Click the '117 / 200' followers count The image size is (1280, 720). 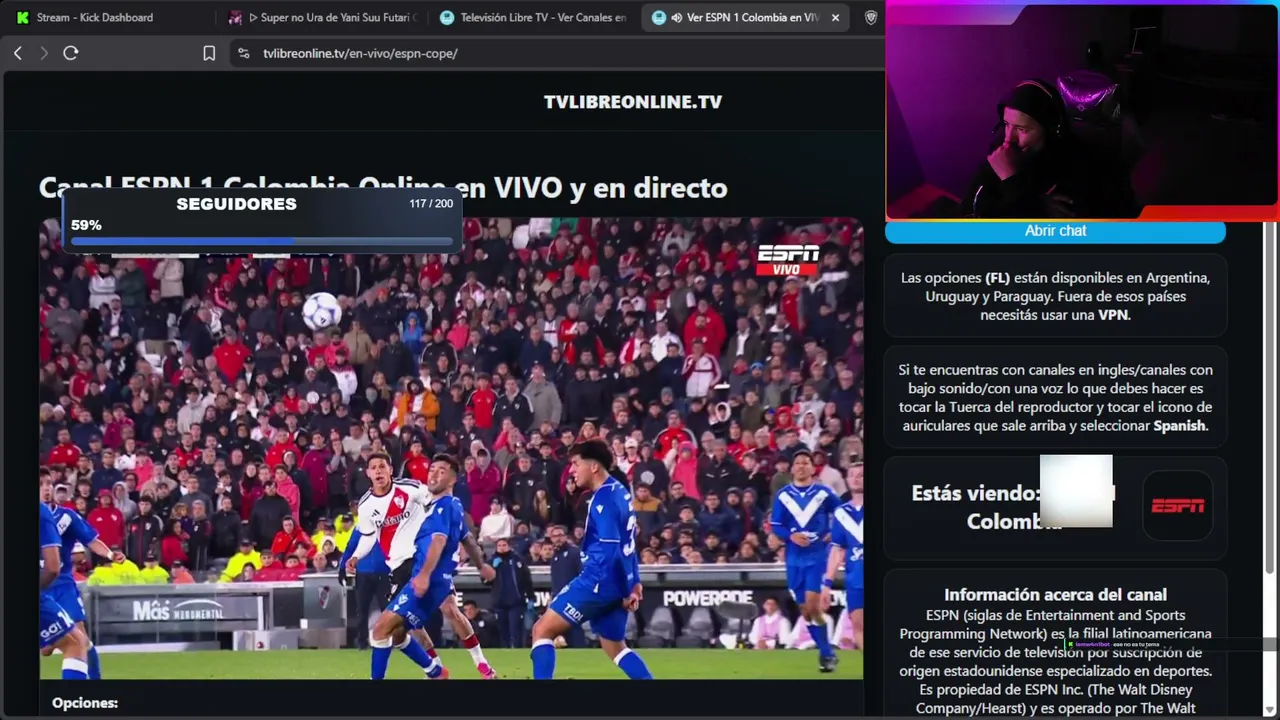click(431, 204)
